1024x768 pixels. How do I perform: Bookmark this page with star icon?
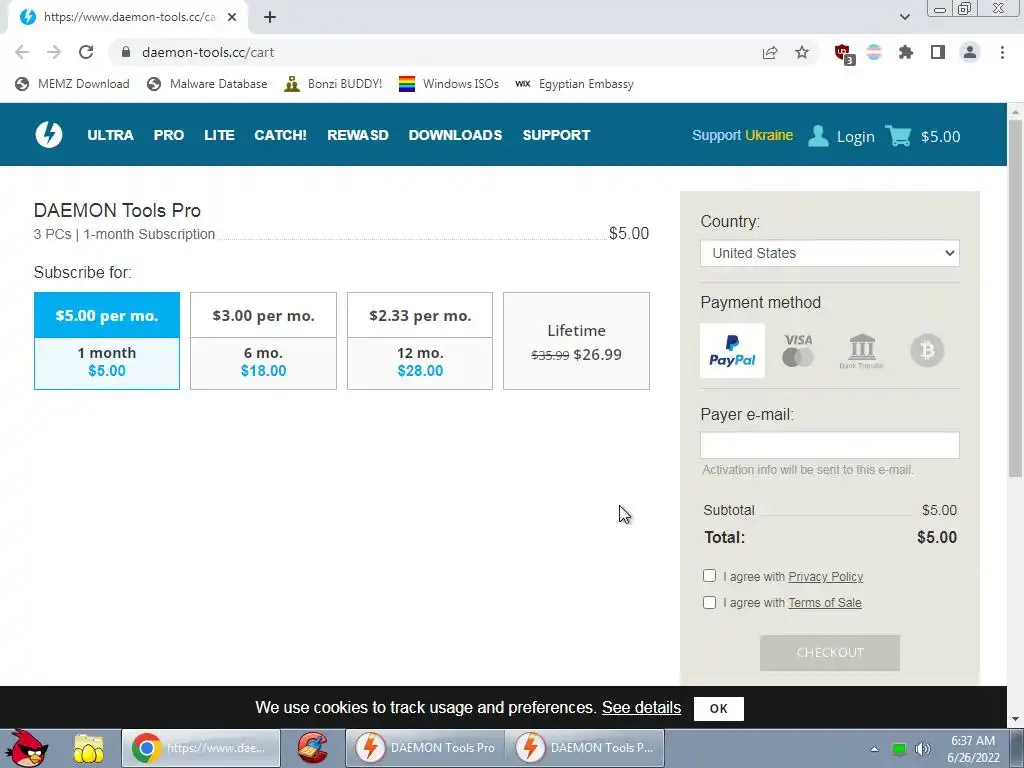coord(802,52)
